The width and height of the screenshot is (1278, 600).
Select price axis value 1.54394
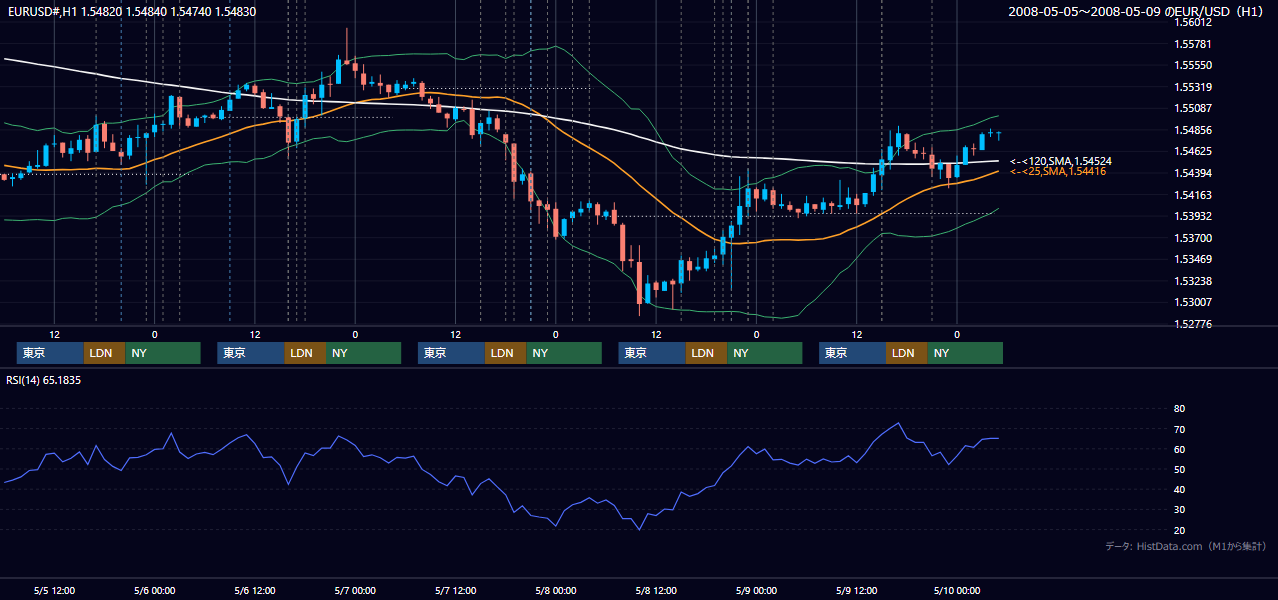pos(1193,173)
